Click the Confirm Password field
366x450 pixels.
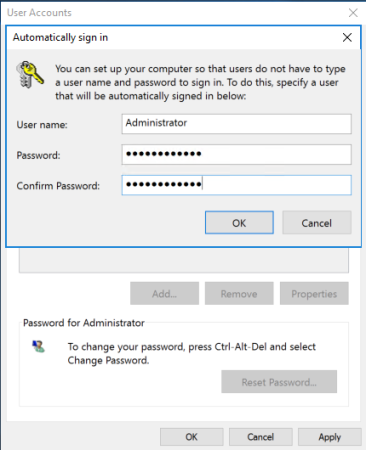point(236,185)
